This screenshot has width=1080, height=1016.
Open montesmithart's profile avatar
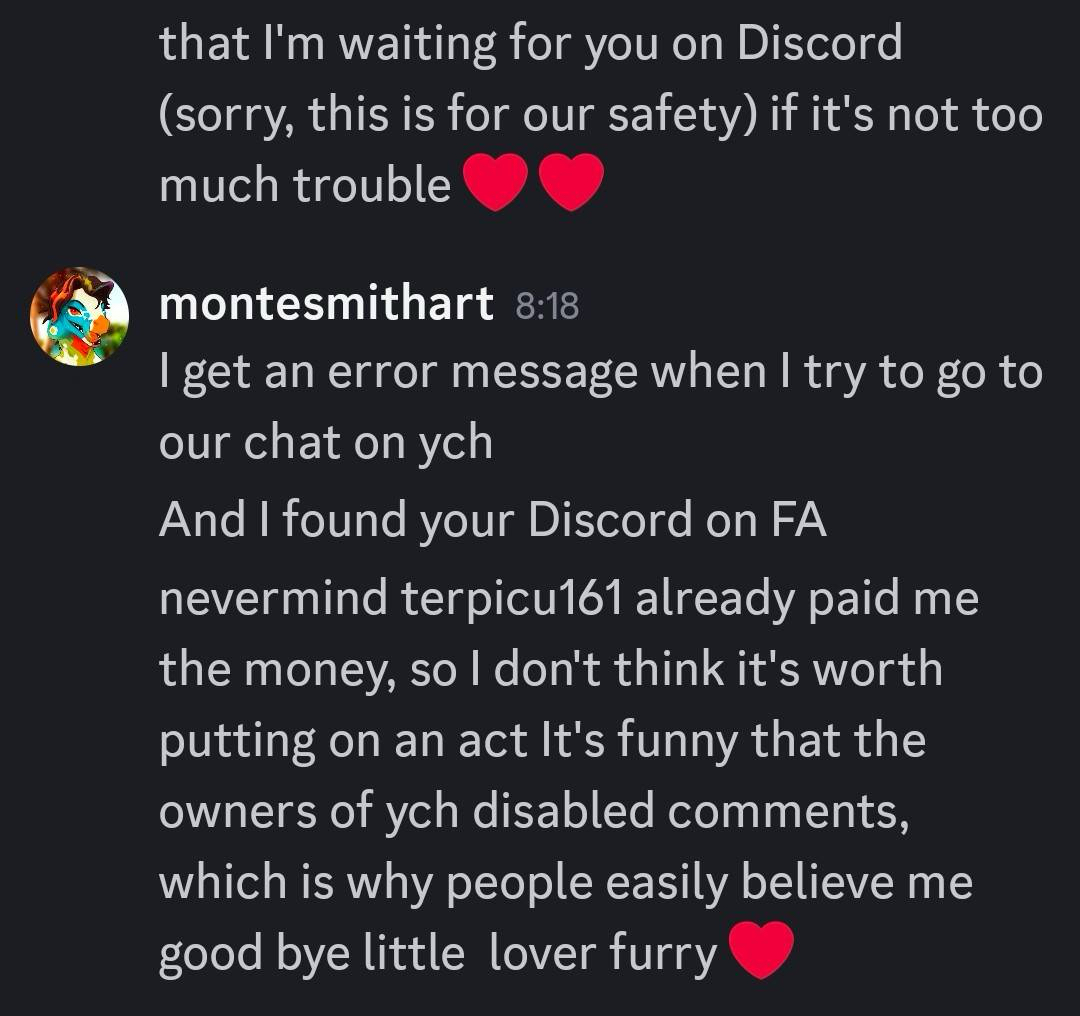pos(79,316)
